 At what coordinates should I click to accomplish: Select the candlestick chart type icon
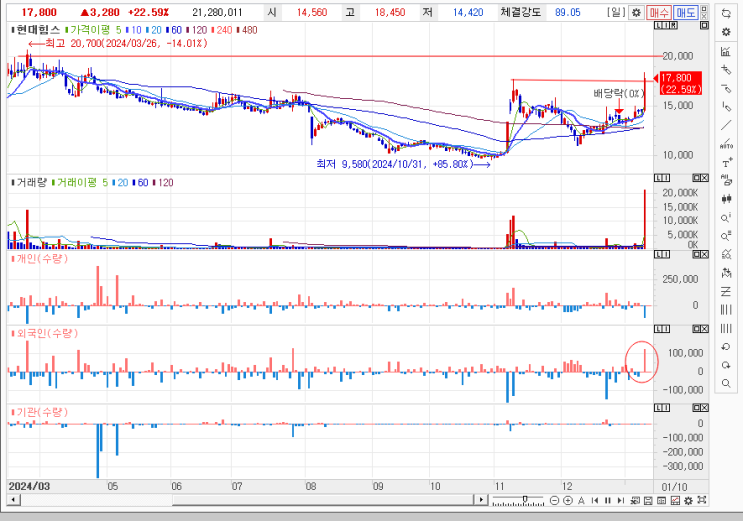(x=726, y=199)
